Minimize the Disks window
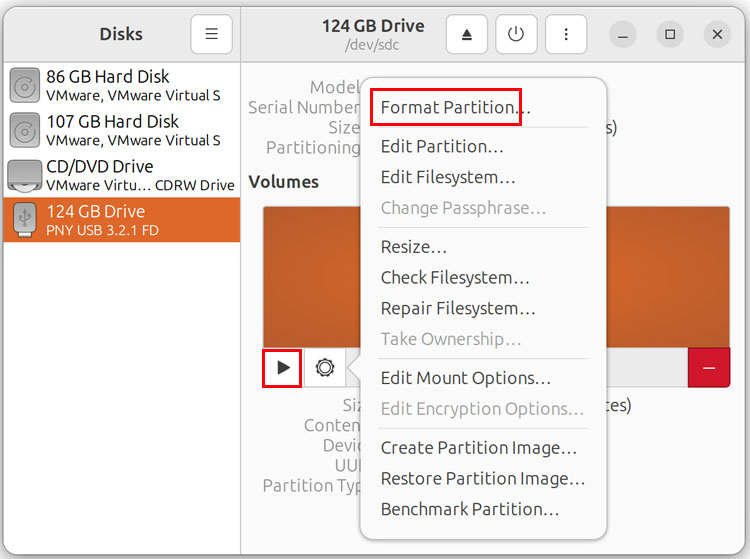Image resolution: width=750 pixels, height=559 pixels. pyautogui.click(x=623, y=34)
